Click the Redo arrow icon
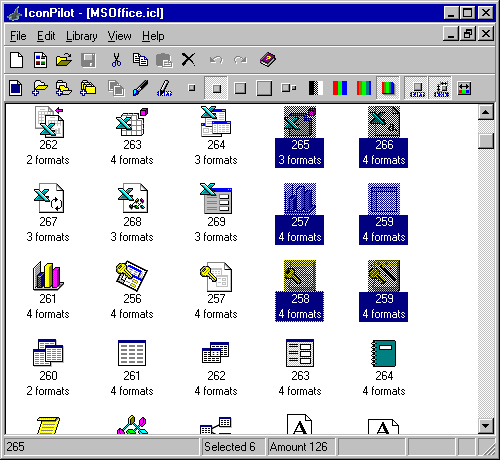500x460 pixels. point(240,60)
